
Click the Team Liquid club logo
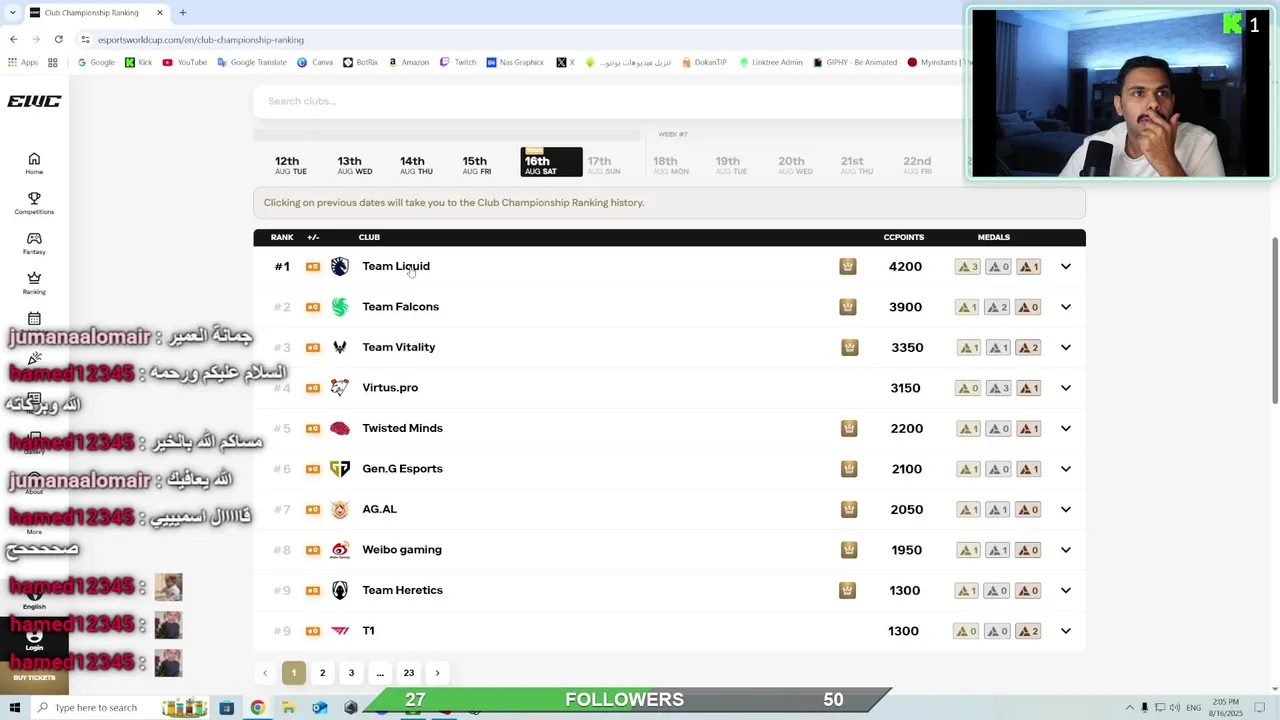click(x=340, y=266)
